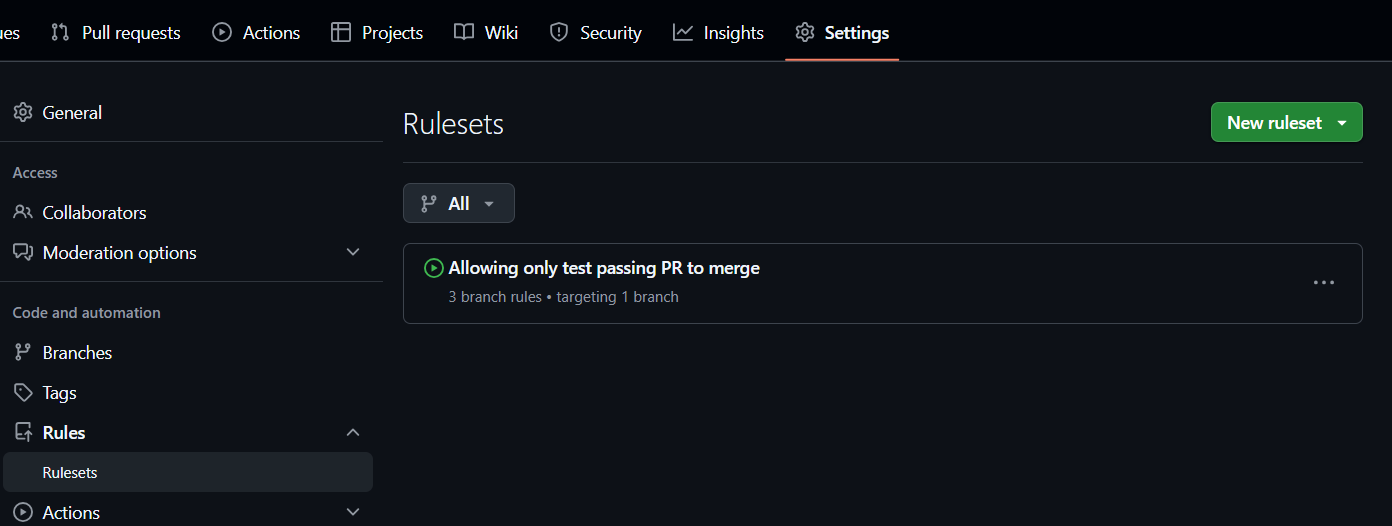Click the green active status icon on ruleset
The width and height of the screenshot is (1392, 526).
pos(433,268)
